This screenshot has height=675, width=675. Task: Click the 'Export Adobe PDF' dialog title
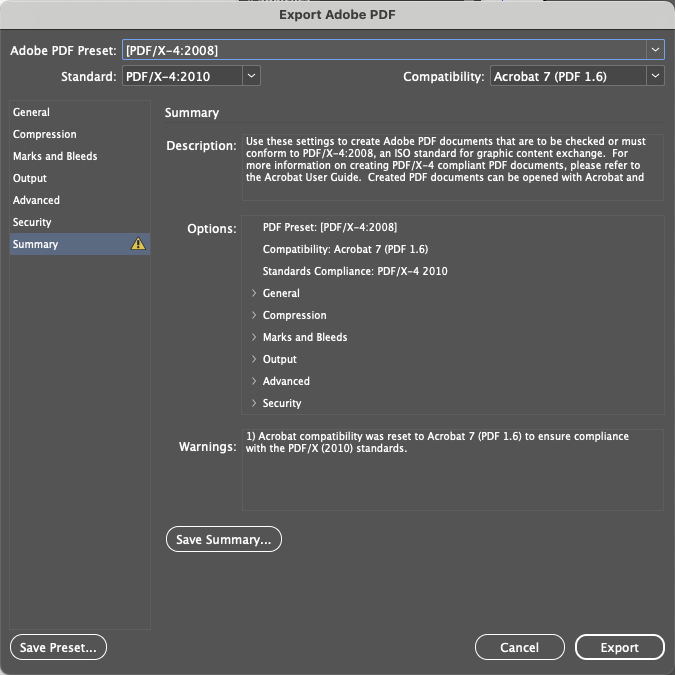[x=337, y=15]
